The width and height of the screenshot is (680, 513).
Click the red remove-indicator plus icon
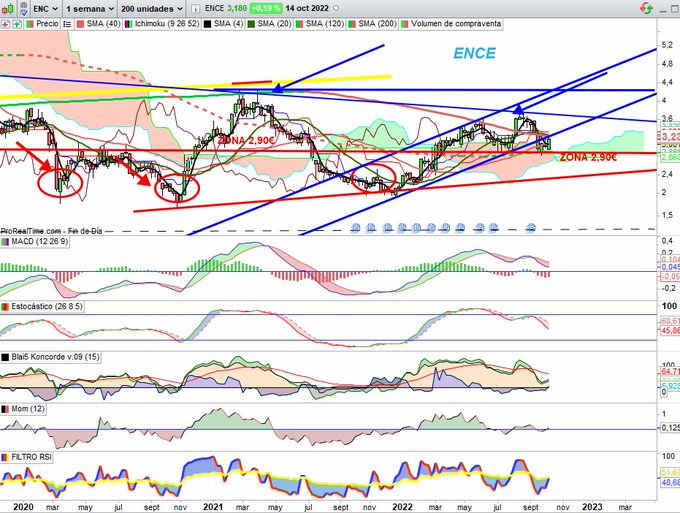5,24
